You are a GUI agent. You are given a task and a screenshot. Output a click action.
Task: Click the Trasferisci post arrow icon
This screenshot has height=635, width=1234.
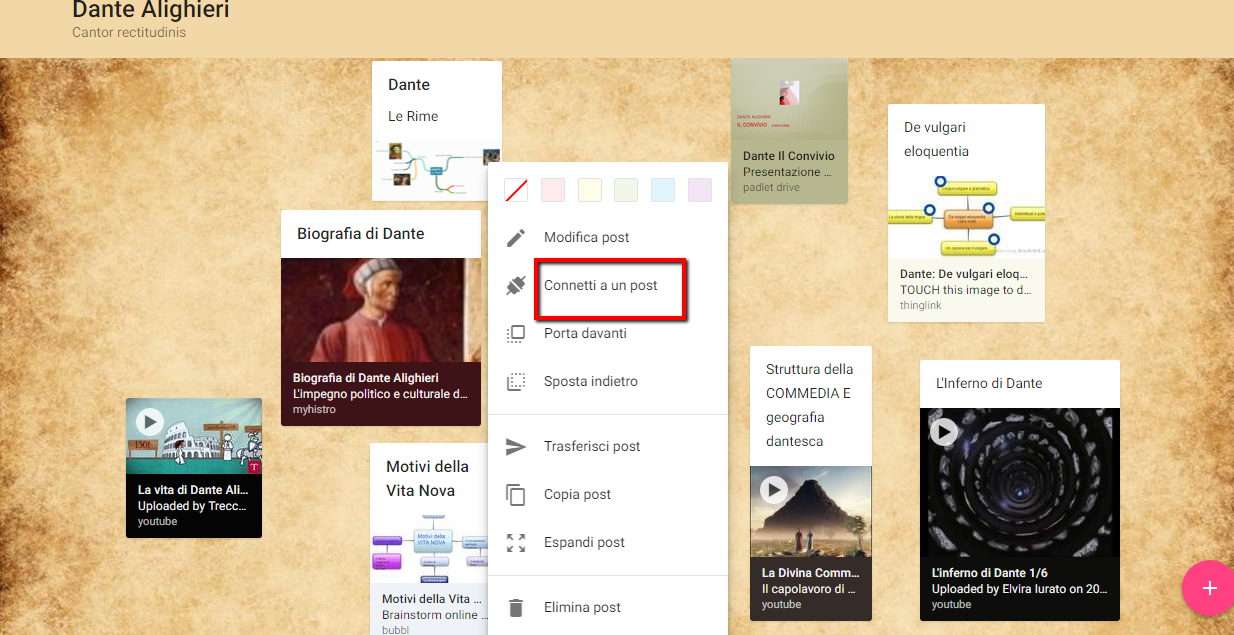(516, 446)
